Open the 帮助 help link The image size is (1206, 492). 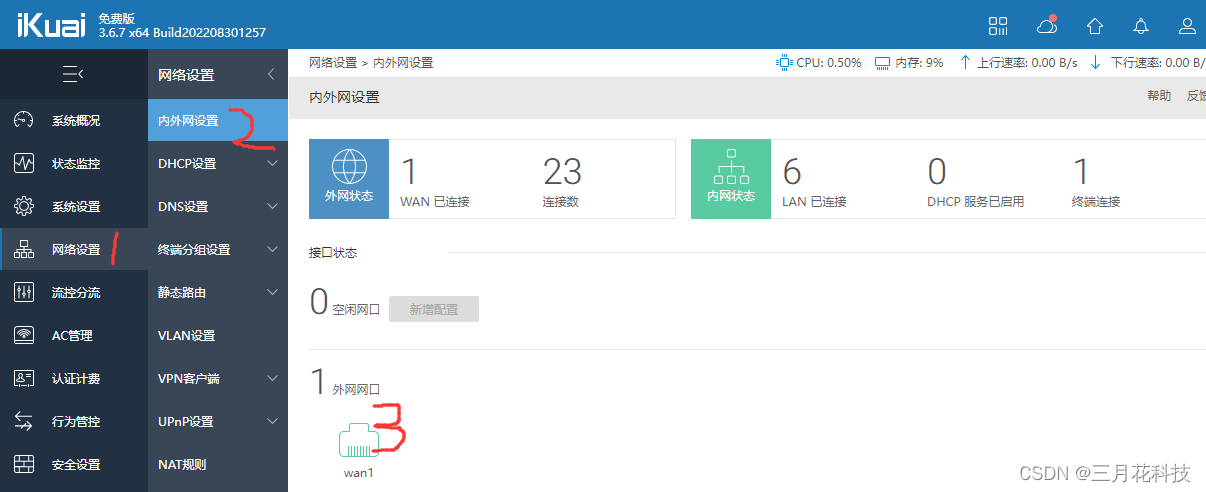1159,96
